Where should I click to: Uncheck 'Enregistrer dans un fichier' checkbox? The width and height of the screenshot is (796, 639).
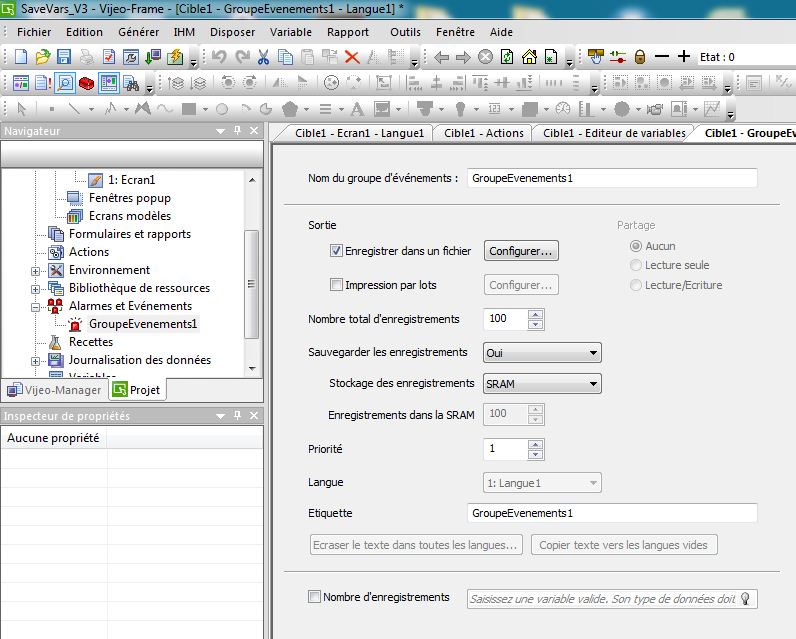[336, 251]
